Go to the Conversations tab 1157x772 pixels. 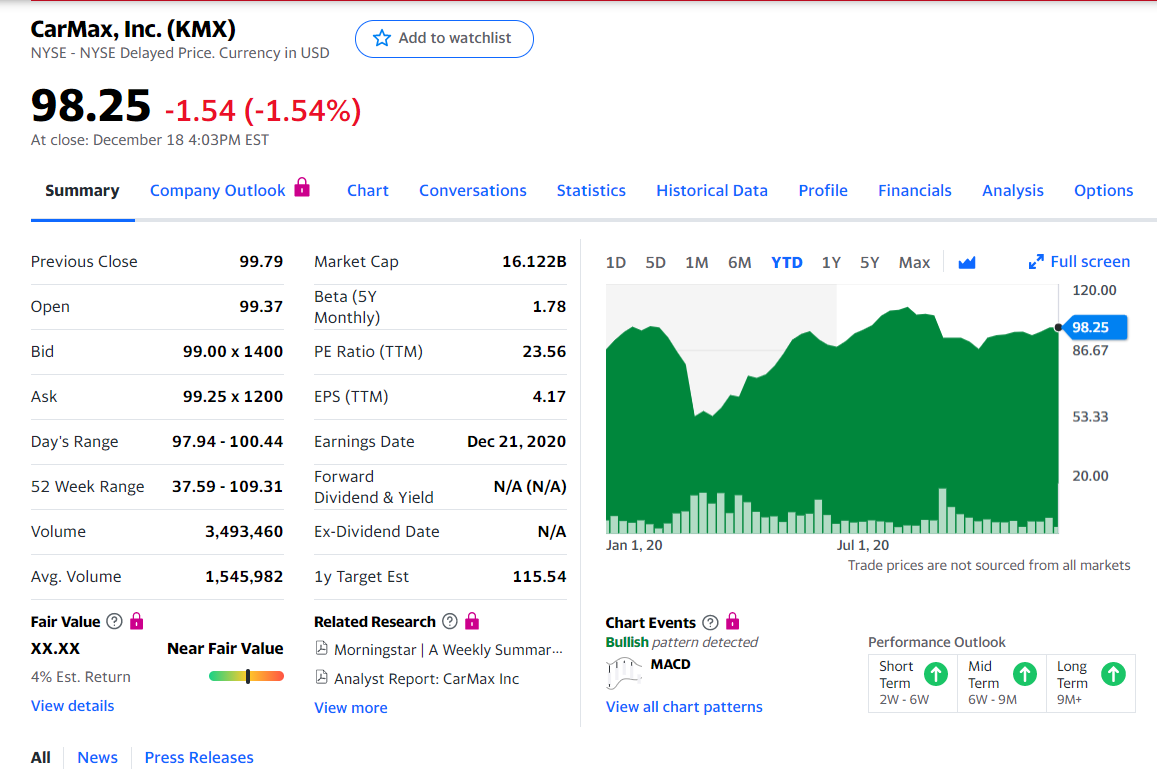(472, 190)
